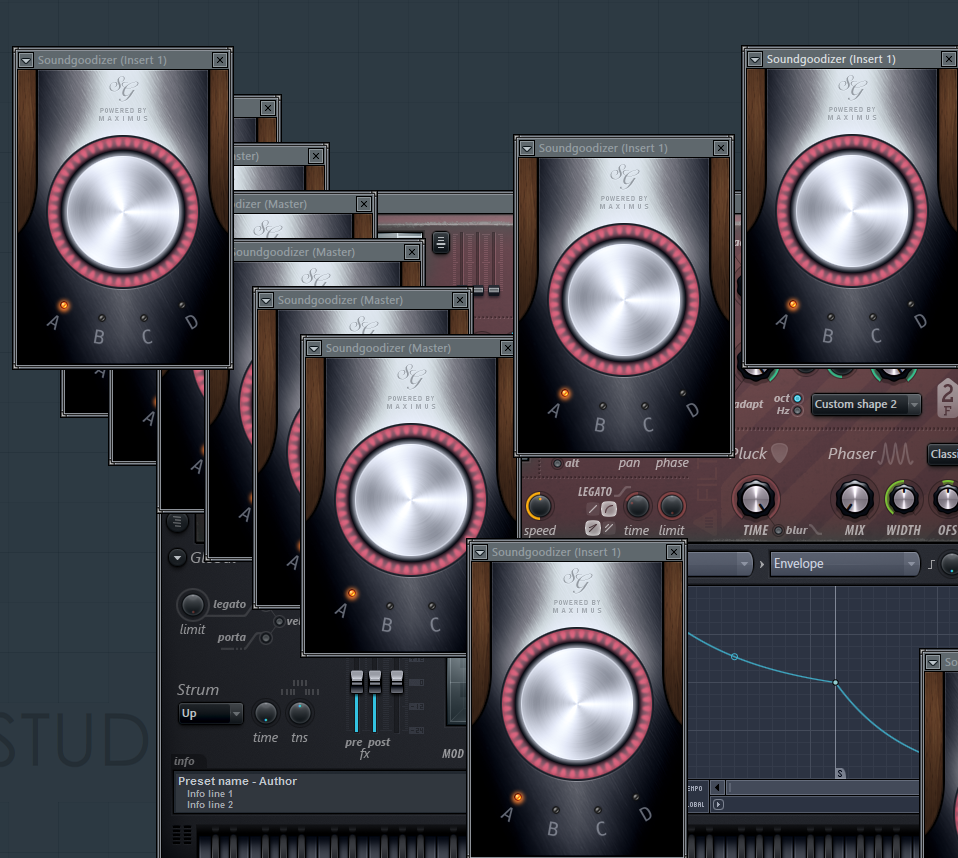958x858 pixels.
Task: Click the Strum time knob
Action: coord(265,713)
